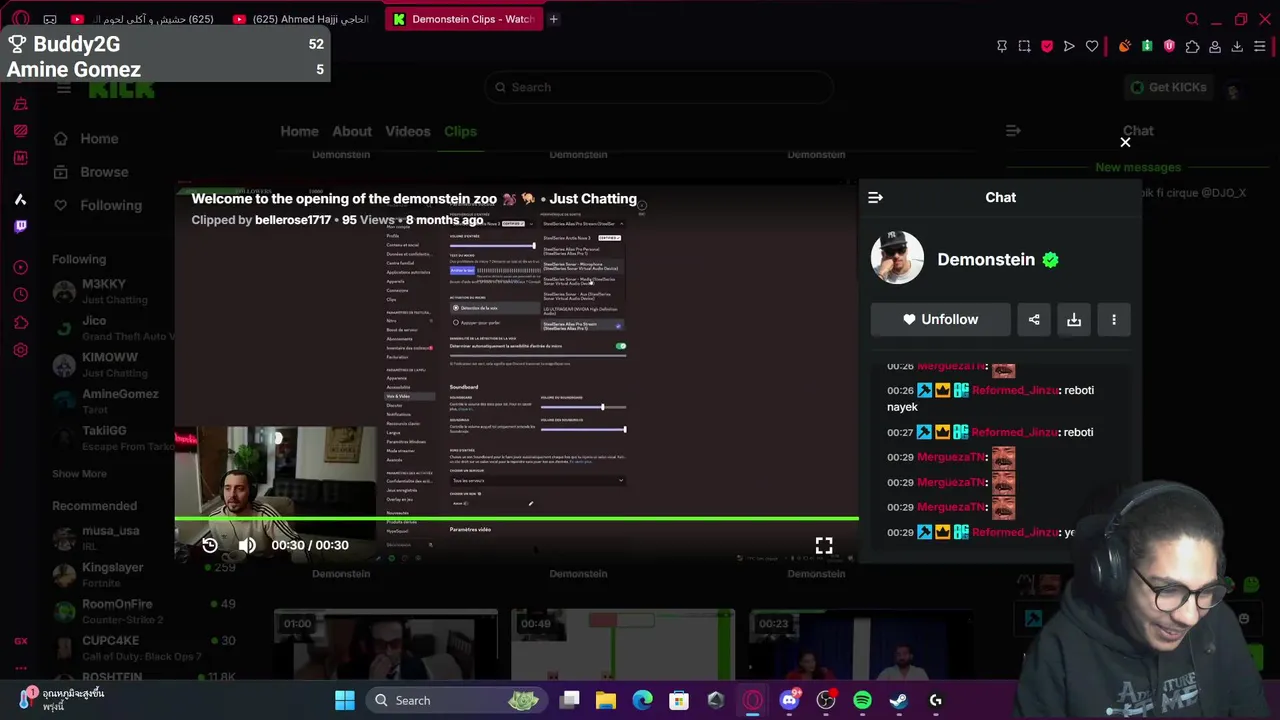
Task: Open Discord from the taskbar
Action: (789, 700)
